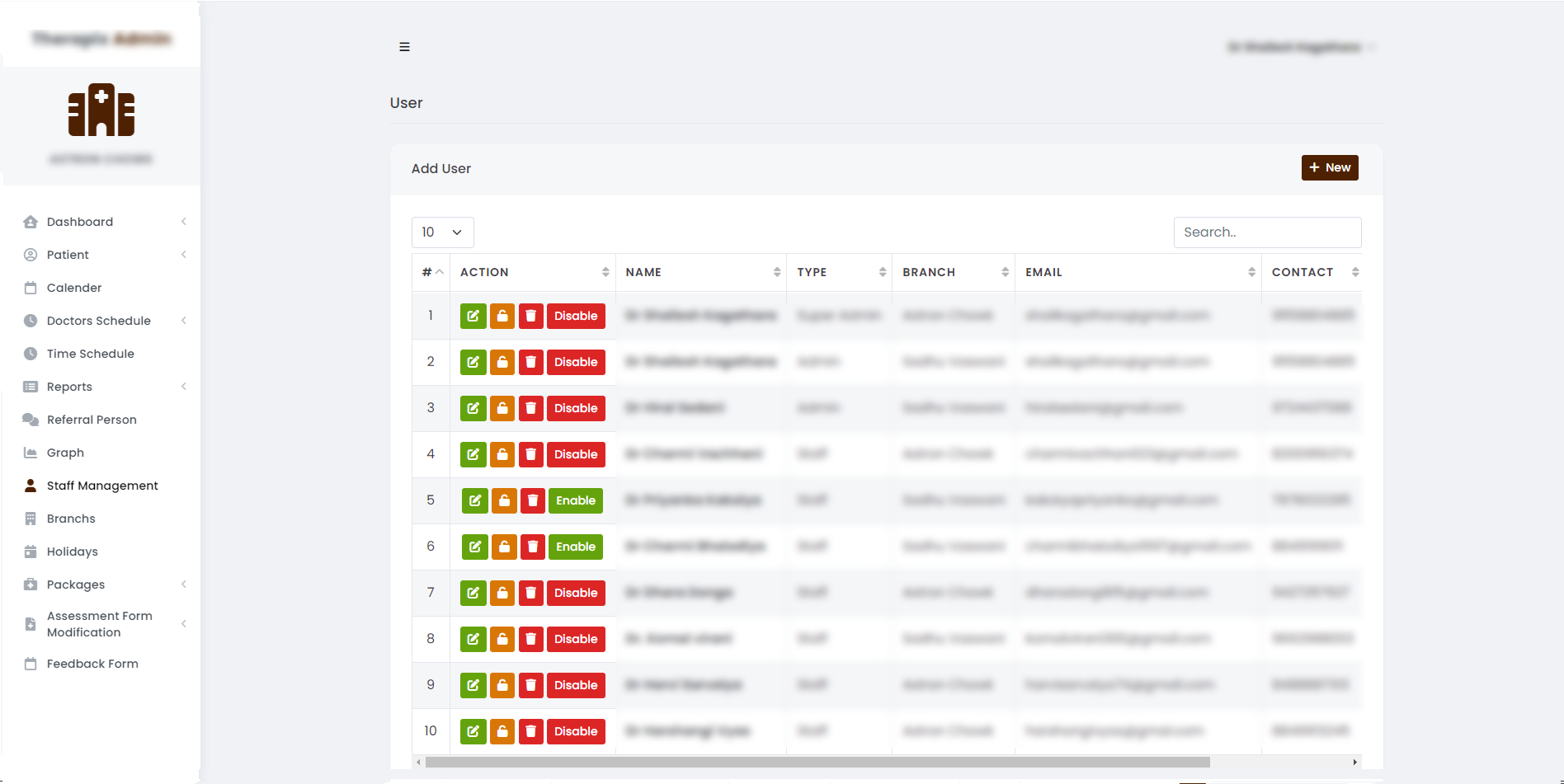Click the hospital logo in the sidebar

coord(101,110)
